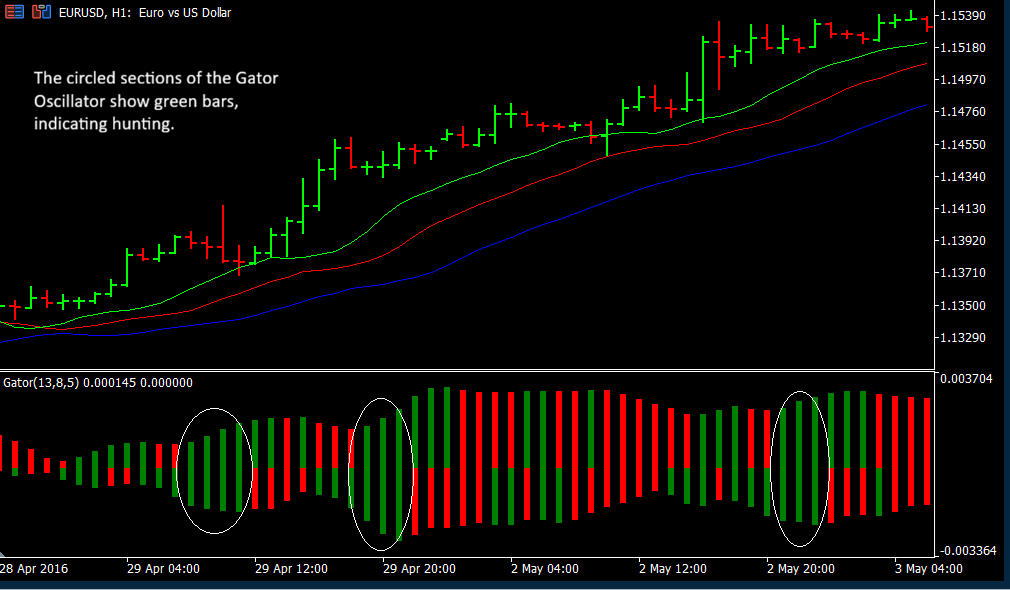Click the red one-click trading panel icon
Viewport: 1010px width, 590px height.
pos(14,12)
